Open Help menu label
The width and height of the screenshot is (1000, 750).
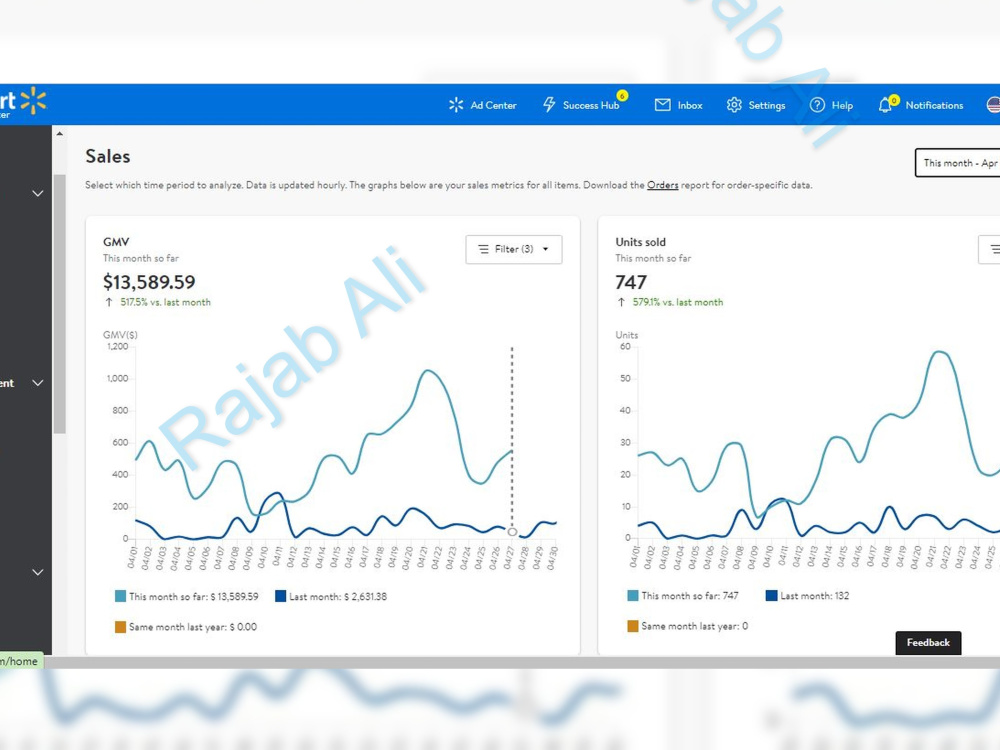point(842,105)
